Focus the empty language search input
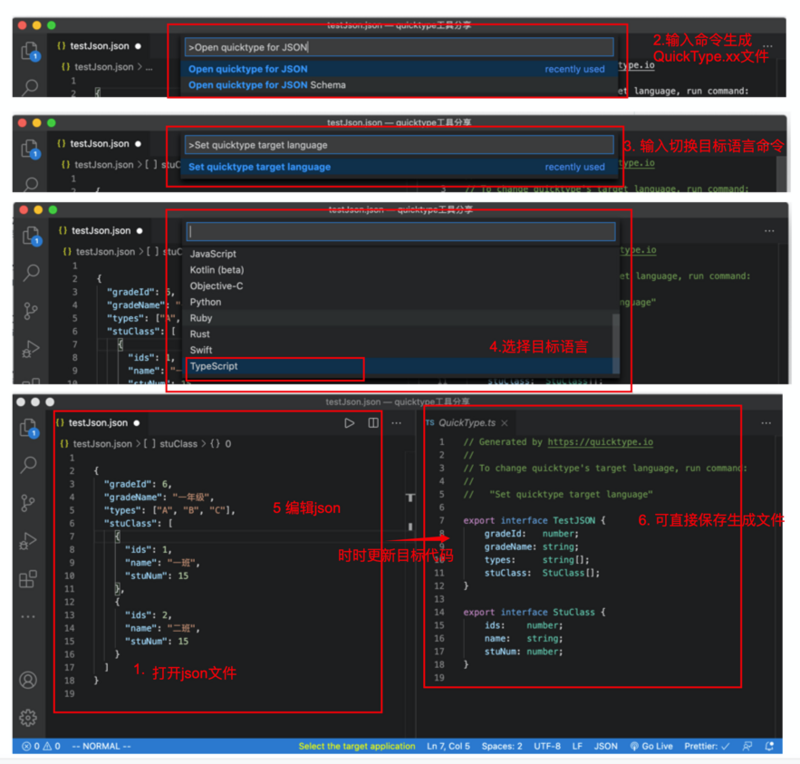The image size is (800, 764). (401, 232)
